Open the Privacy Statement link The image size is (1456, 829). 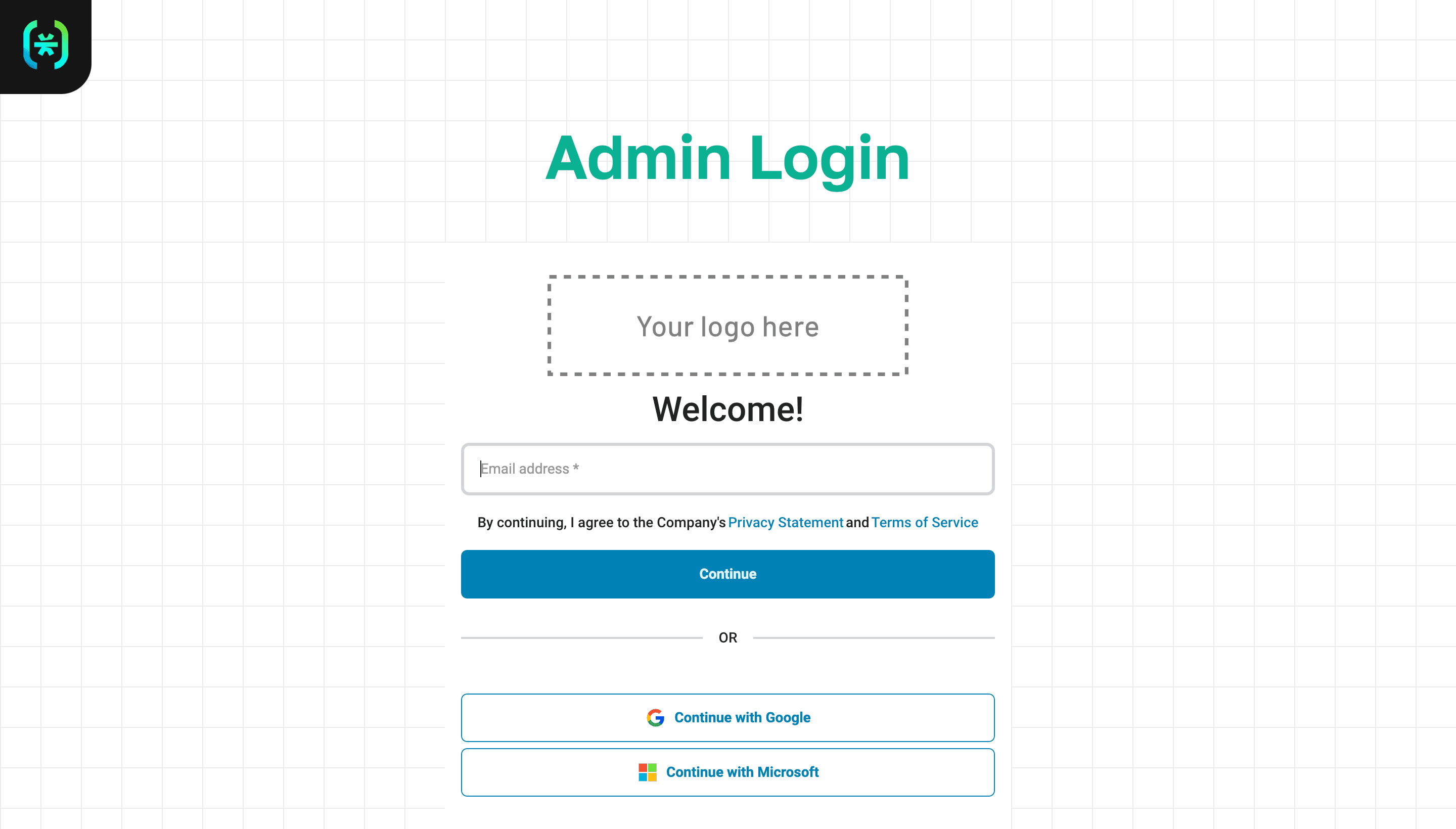tap(786, 522)
